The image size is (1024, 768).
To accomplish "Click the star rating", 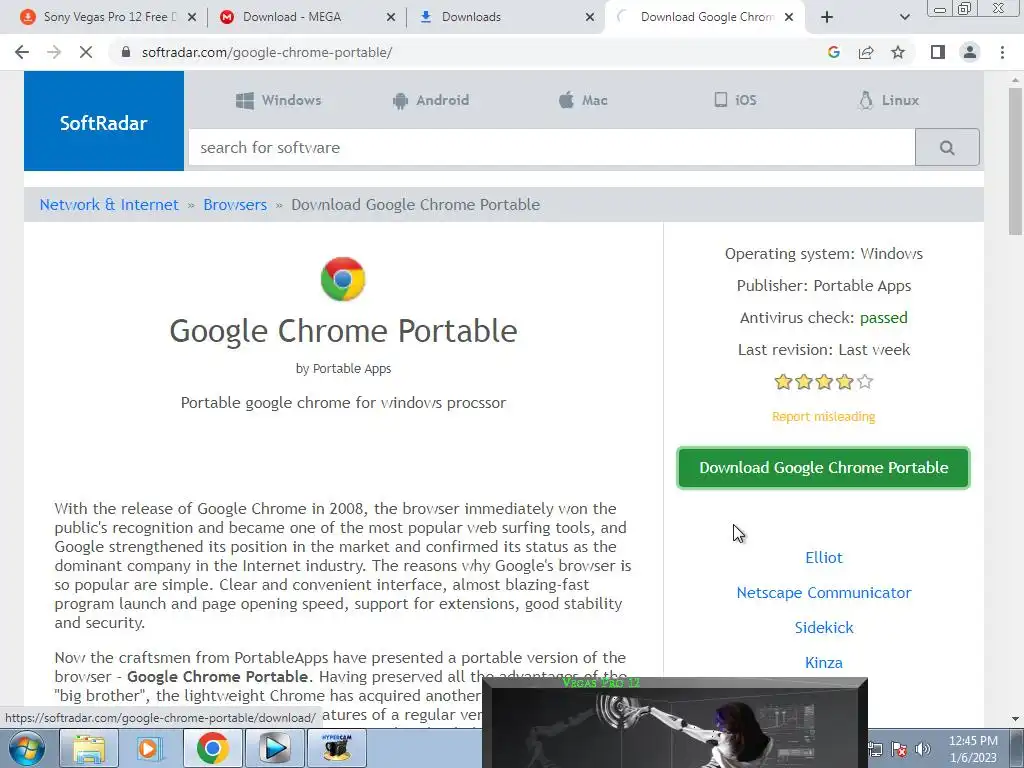I will tap(824, 381).
